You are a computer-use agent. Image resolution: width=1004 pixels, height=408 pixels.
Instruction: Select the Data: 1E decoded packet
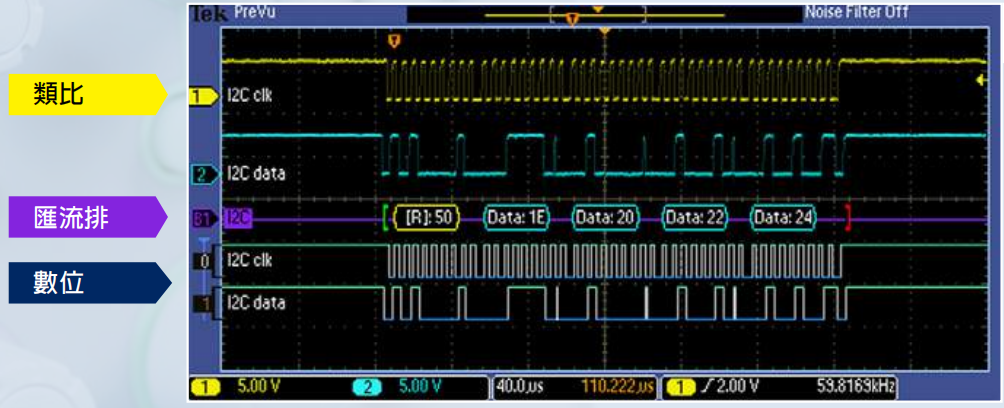coord(515,217)
